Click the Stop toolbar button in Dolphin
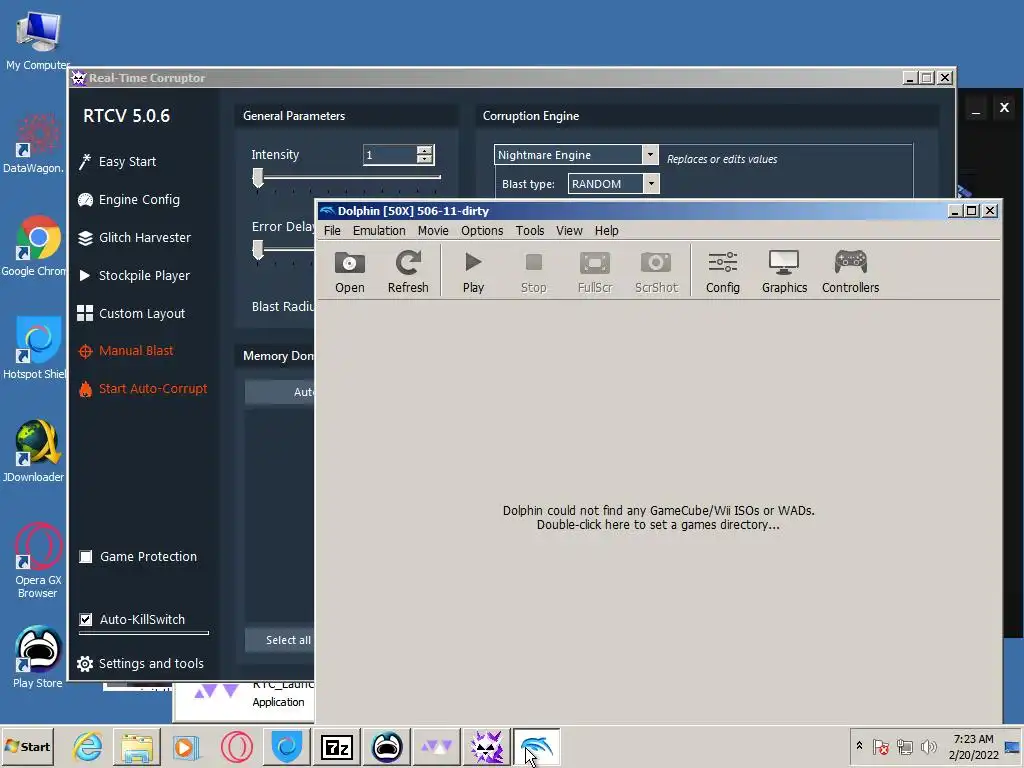Screen dimensions: 1024x768 [534, 271]
